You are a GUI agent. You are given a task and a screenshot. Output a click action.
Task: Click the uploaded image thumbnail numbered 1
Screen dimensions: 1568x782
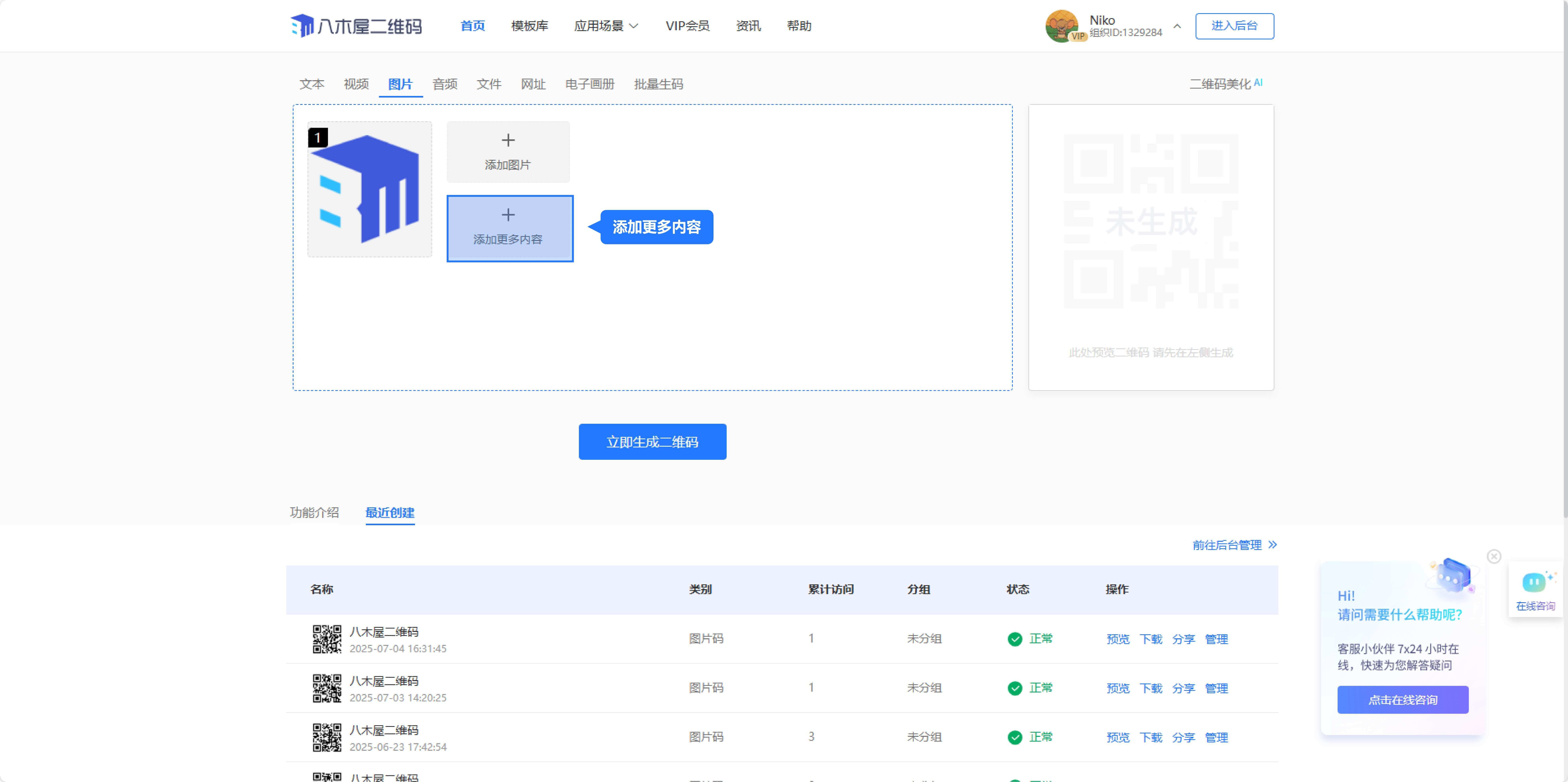pos(369,189)
